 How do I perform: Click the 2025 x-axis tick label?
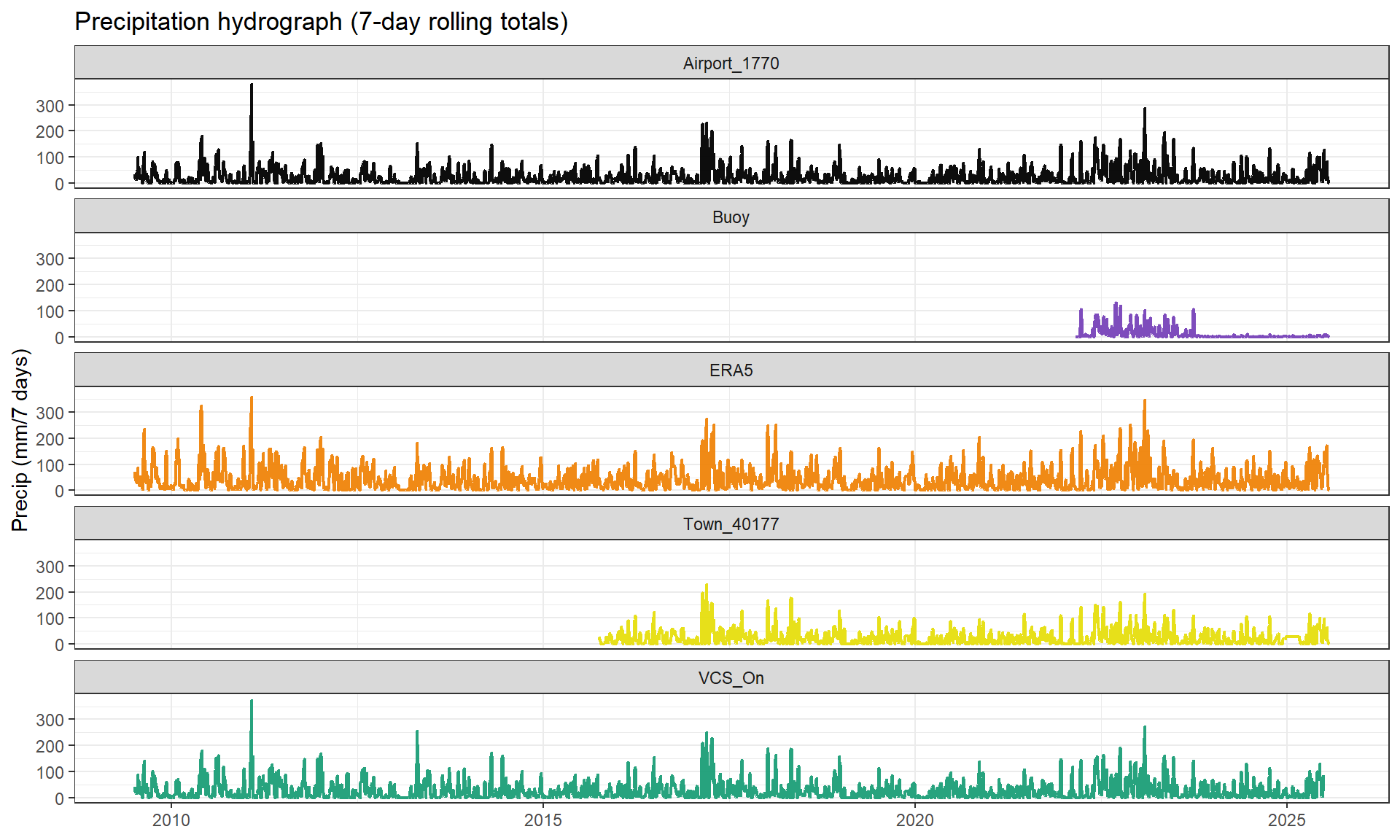coord(1287,820)
